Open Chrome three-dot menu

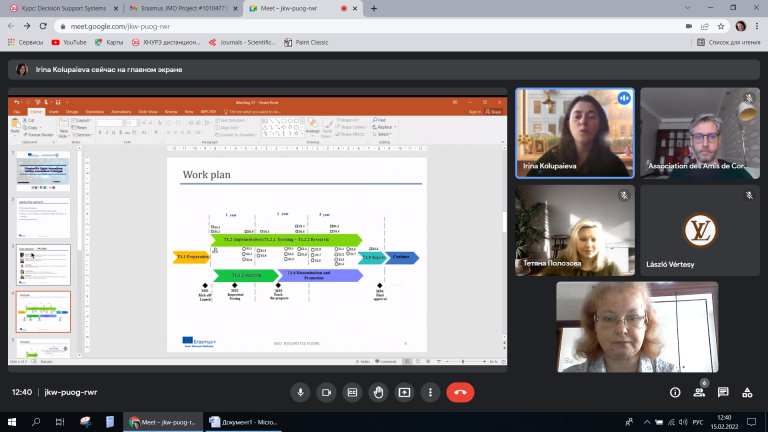(757, 26)
